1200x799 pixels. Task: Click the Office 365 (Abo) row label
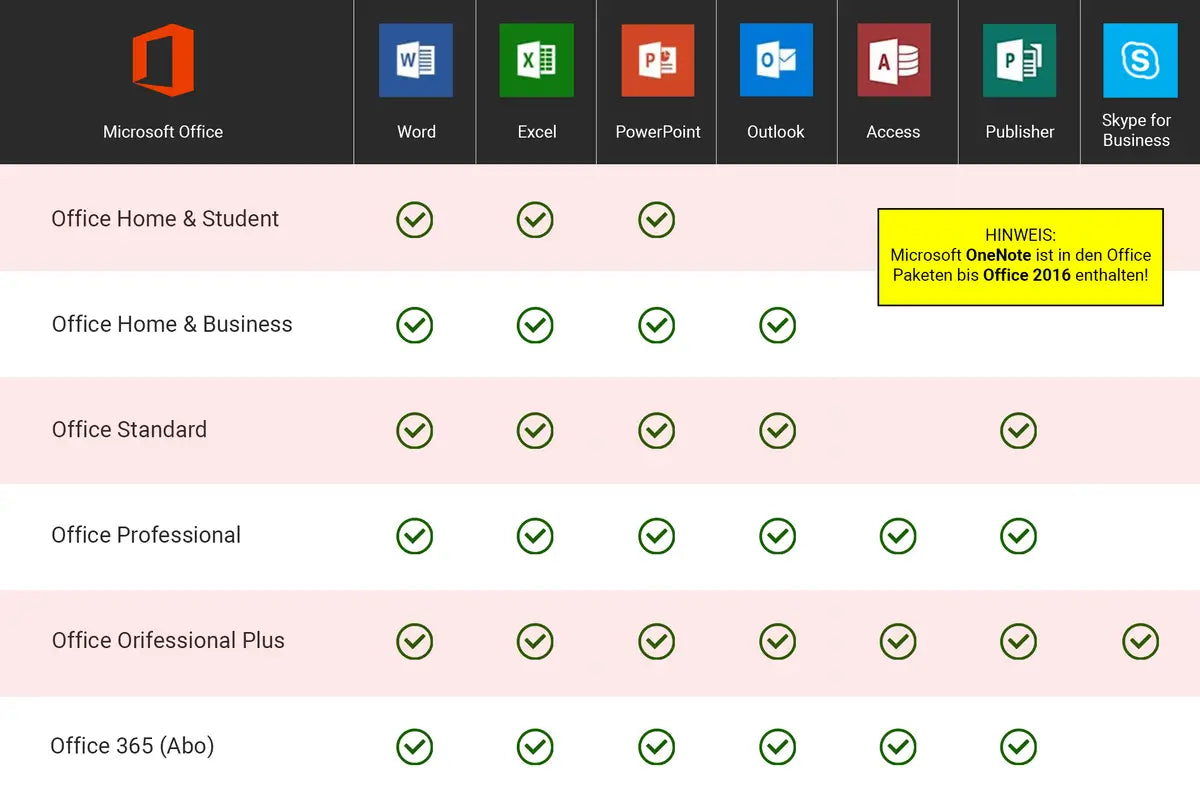coord(132,746)
